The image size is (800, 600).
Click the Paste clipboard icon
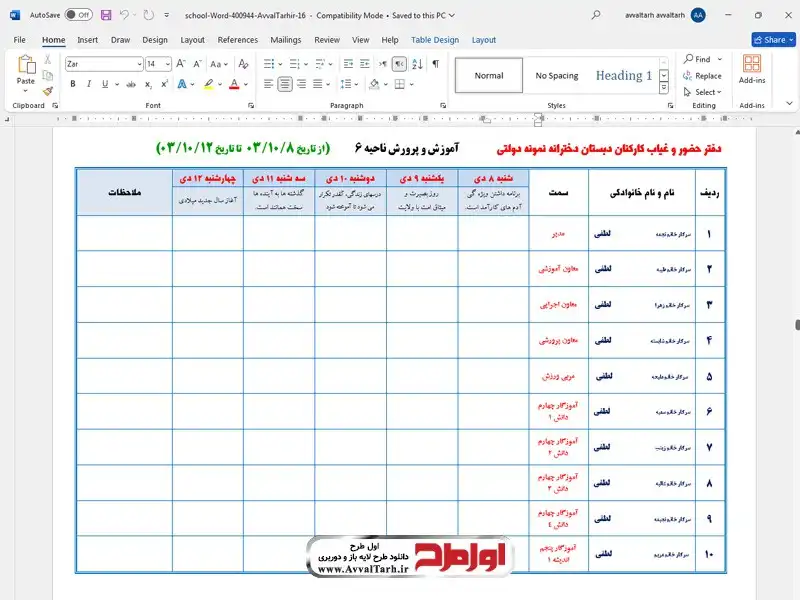26,65
